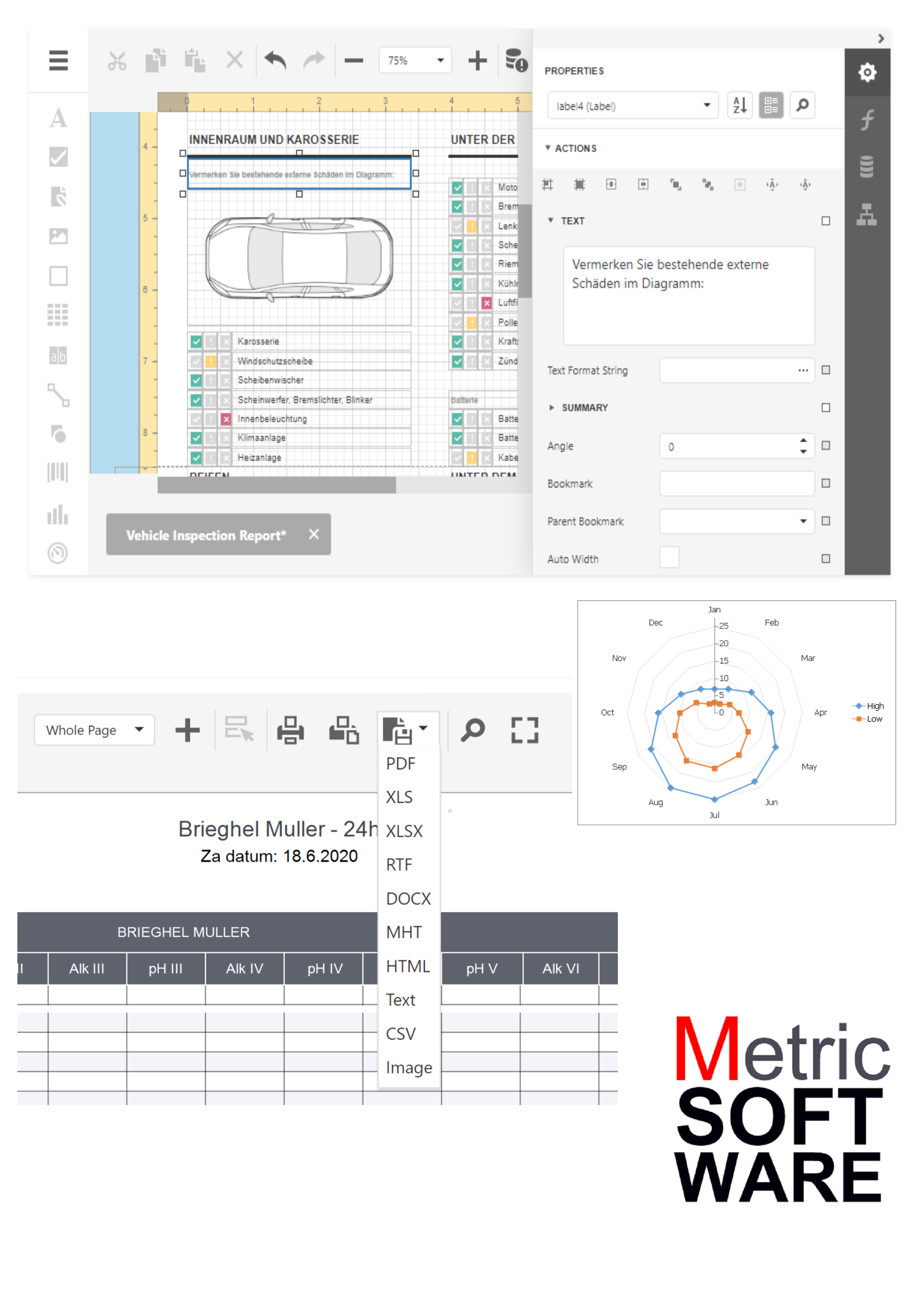Click the Cut scissors icon
Viewport: 924px width, 1291px height.
coord(117,60)
